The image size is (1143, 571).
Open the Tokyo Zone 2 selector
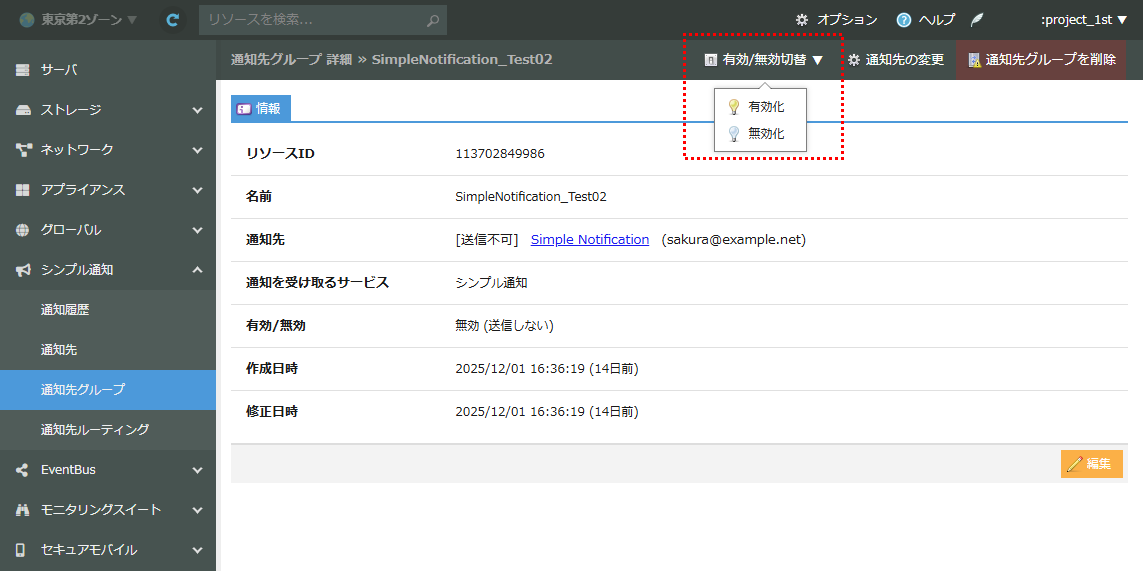point(78,20)
